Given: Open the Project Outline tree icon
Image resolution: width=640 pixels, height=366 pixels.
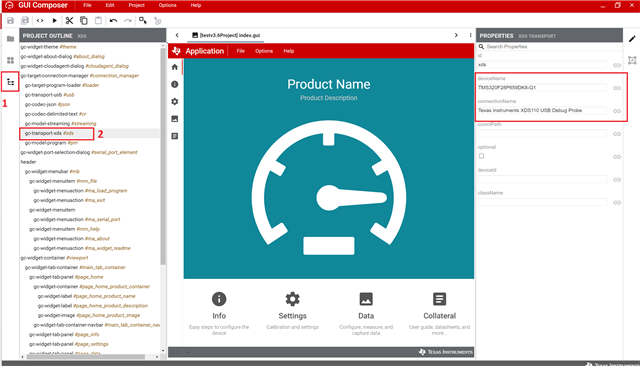Looking at the screenshot, I should [11, 82].
